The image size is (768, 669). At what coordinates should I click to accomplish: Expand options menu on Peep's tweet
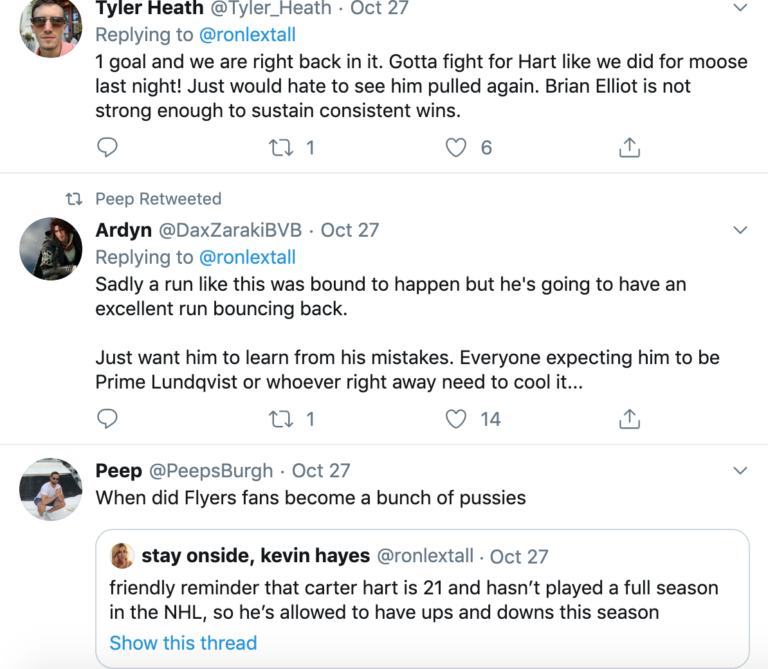(x=740, y=470)
